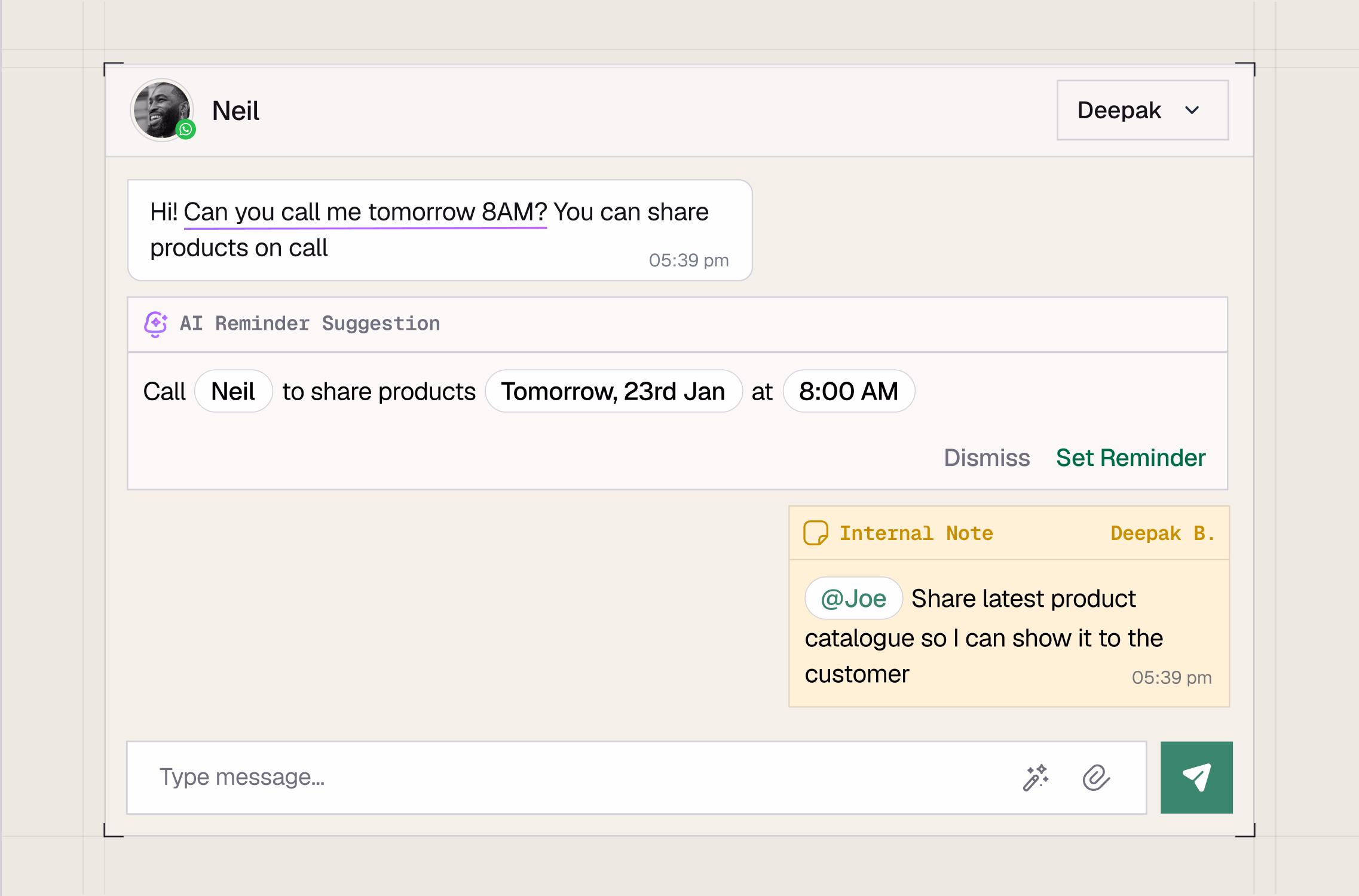Click the AI reminder sparkle icon
The height and width of the screenshot is (896, 1359).
tap(155, 324)
